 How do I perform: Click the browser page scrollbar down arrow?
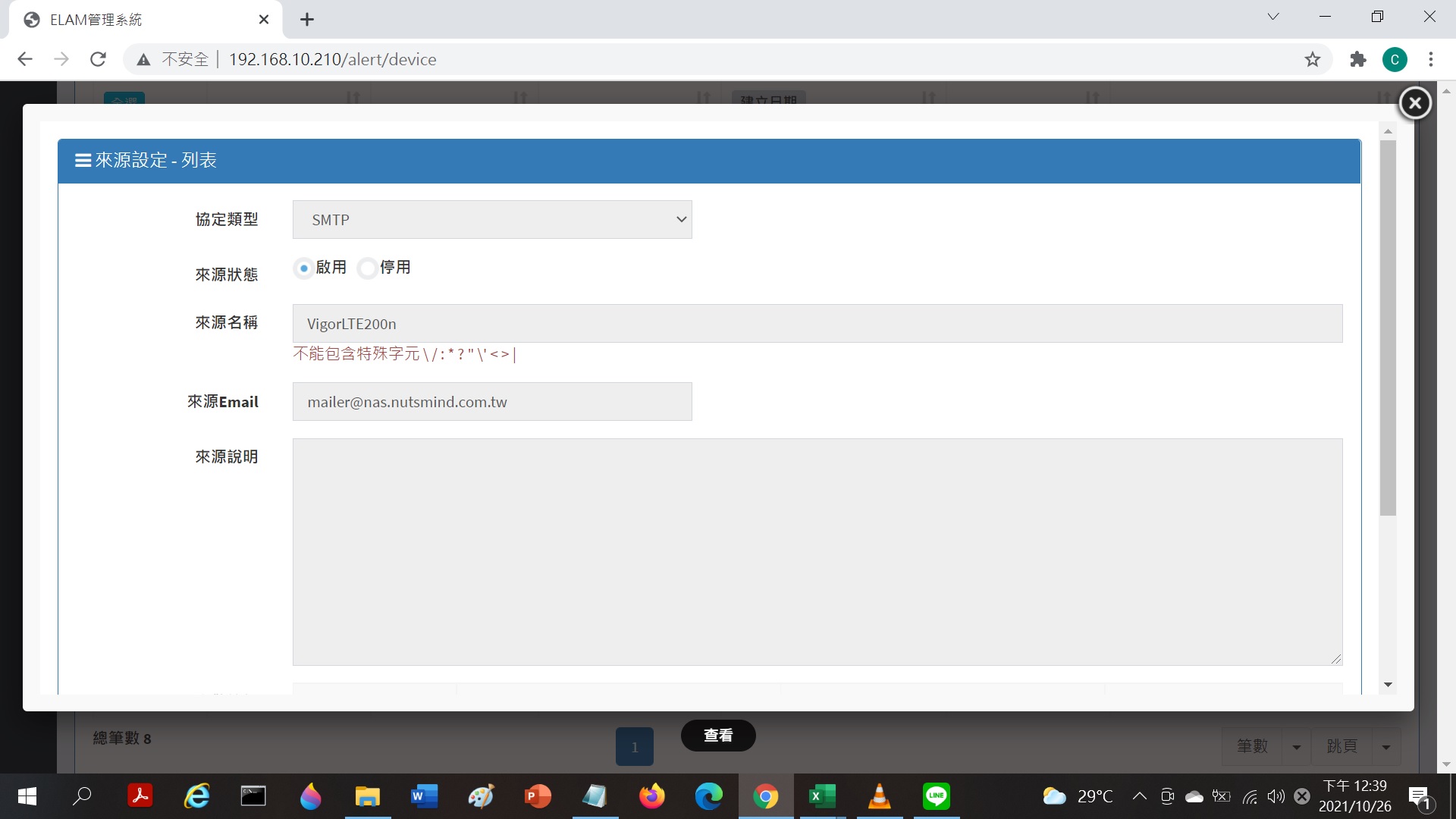[x=1446, y=764]
